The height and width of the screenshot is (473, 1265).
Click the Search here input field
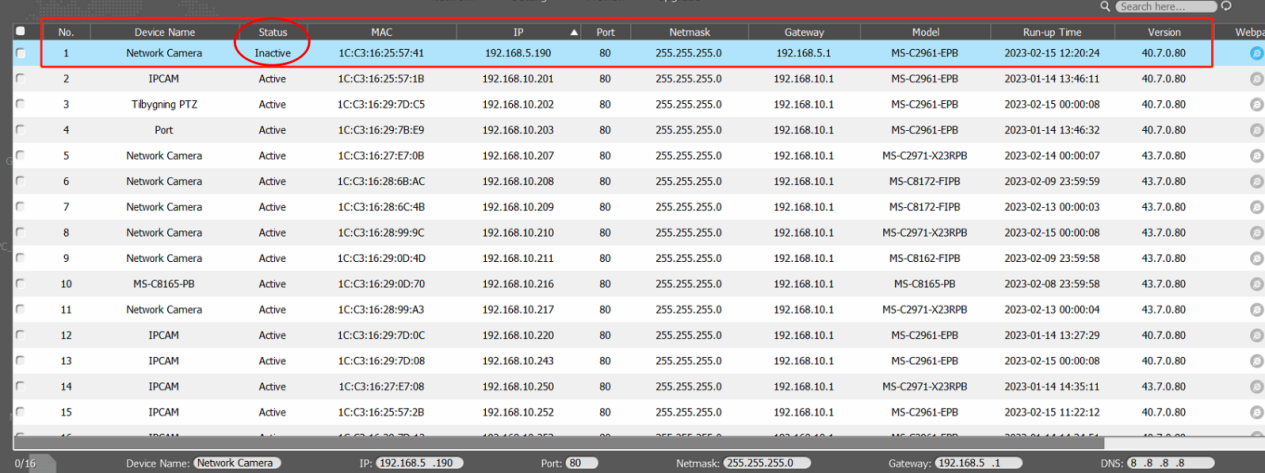(x=1165, y=6)
